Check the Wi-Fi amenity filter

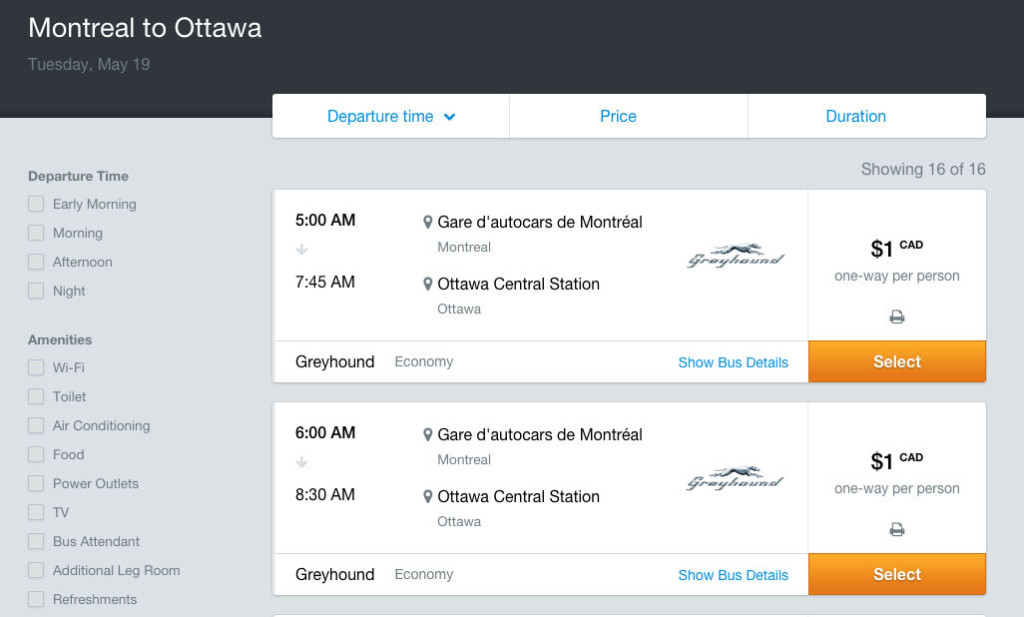(36, 367)
